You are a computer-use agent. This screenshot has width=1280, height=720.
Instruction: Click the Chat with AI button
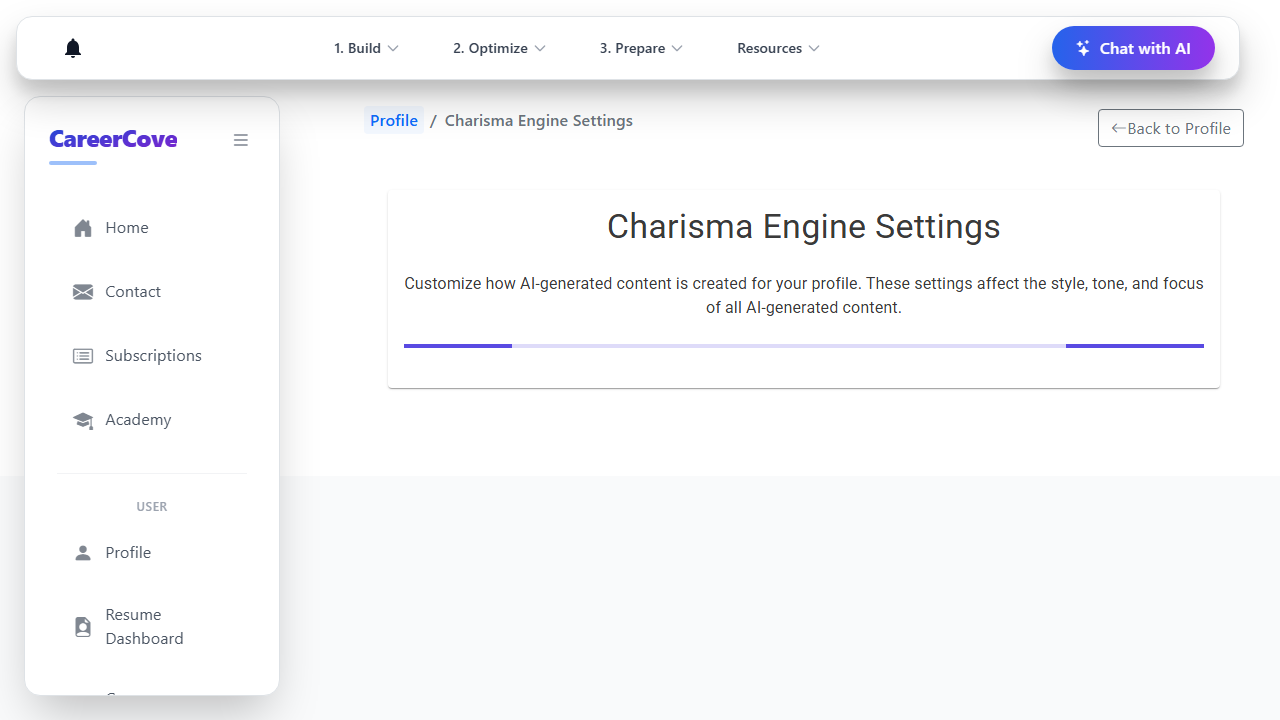click(x=1133, y=48)
